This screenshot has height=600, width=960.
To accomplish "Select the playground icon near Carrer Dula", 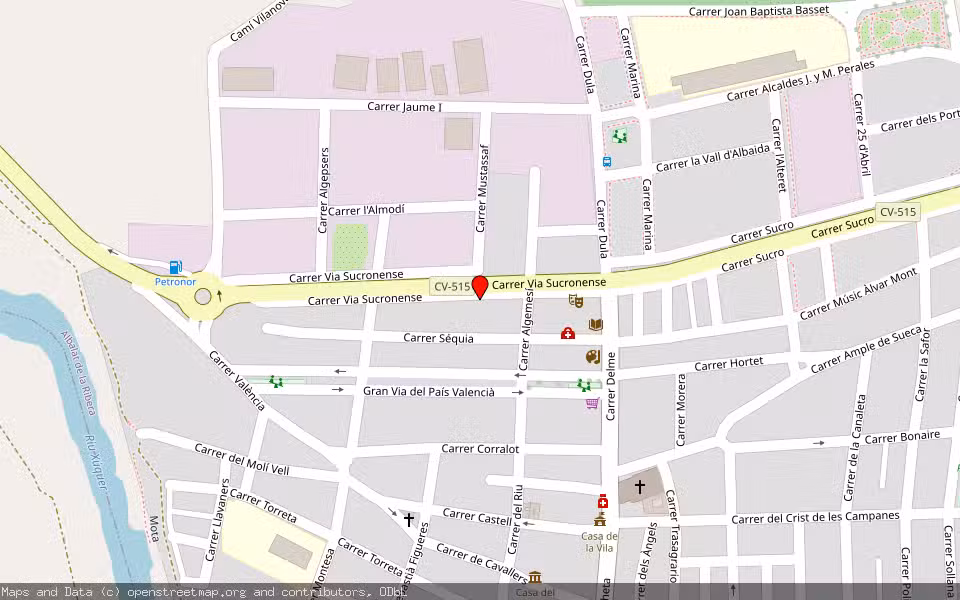I will [620, 136].
